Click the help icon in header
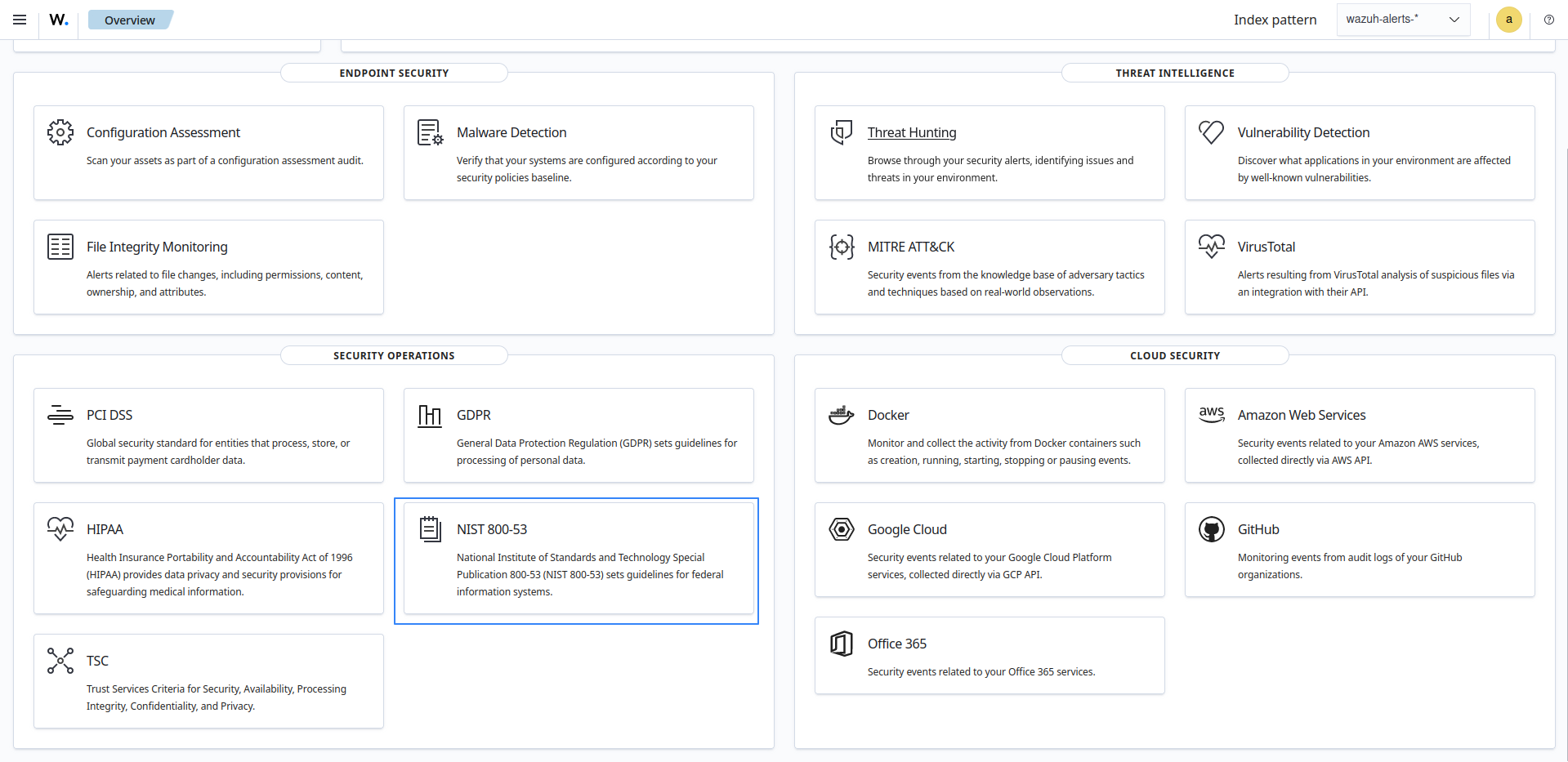1568x762 pixels. 1548,20
